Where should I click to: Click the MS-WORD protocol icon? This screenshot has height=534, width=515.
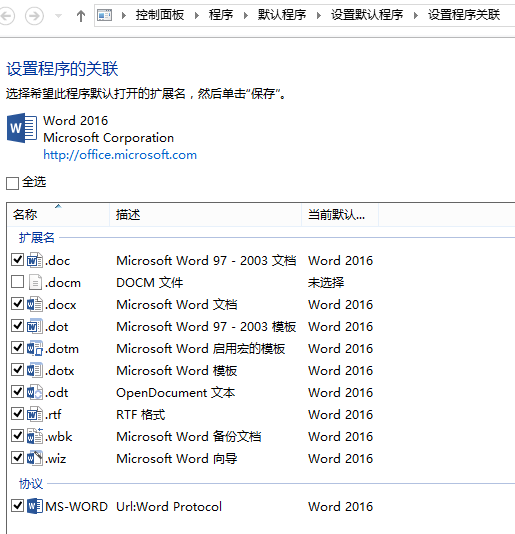(35, 506)
